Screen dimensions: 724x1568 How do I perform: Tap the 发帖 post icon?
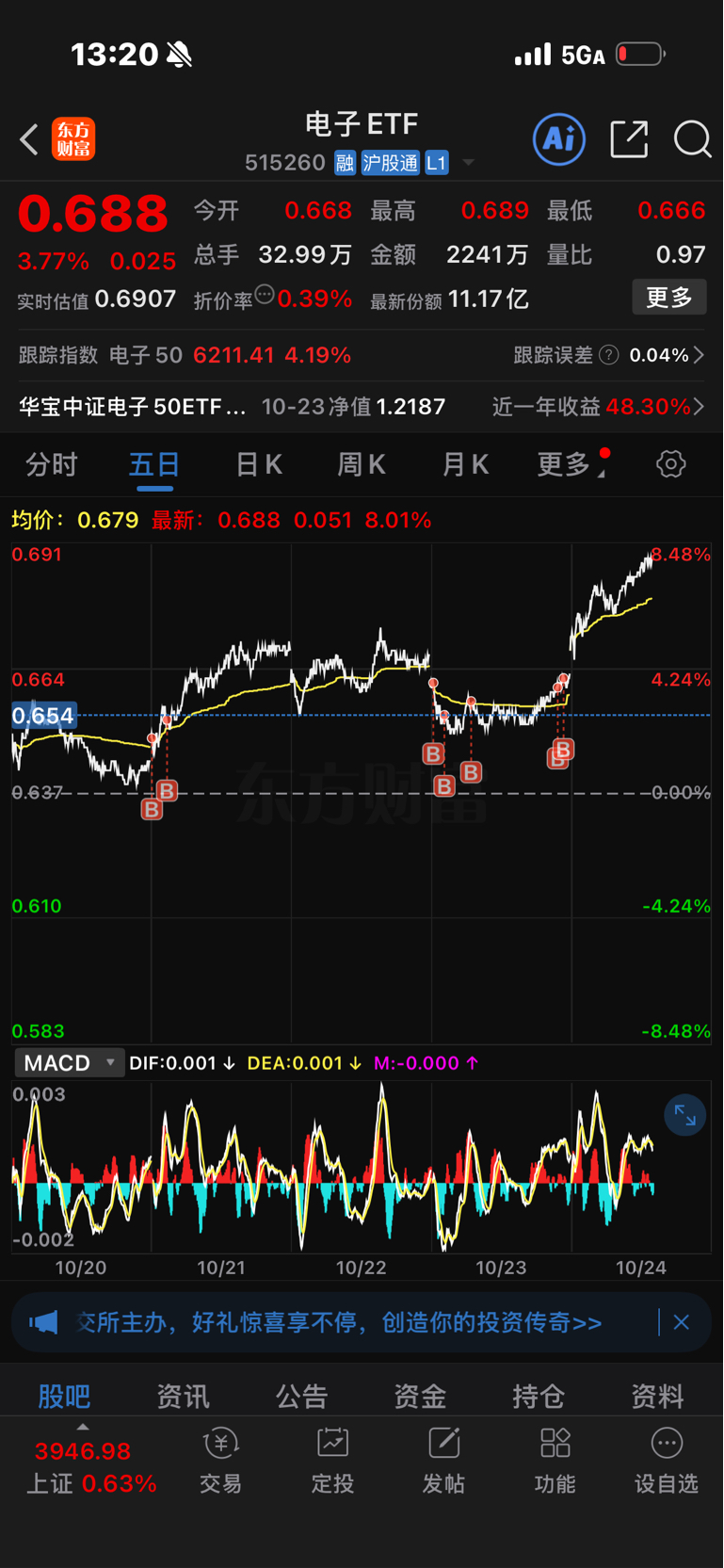point(443,1461)
